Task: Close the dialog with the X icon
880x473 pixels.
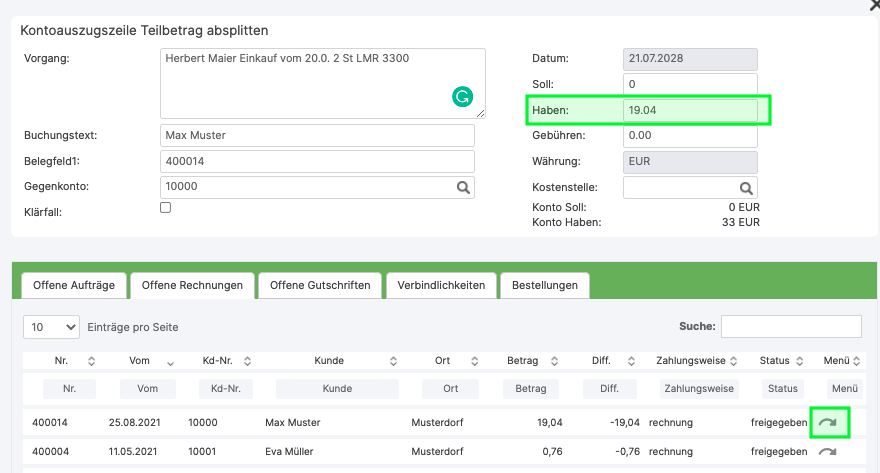Action: (875, 6)
